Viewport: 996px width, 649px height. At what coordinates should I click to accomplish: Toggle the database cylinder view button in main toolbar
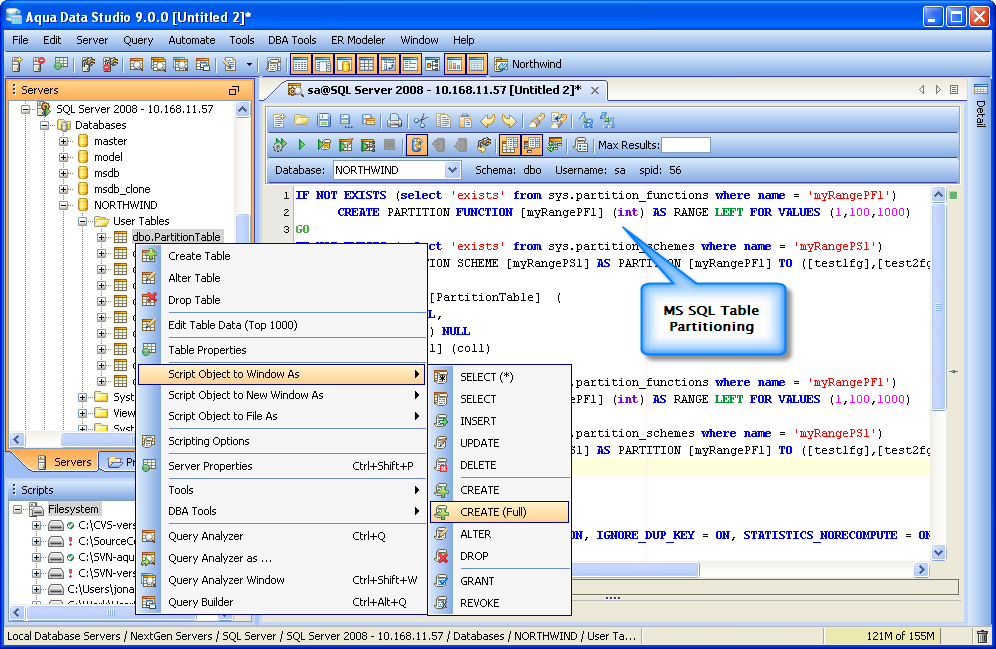(x=344, y=64)
